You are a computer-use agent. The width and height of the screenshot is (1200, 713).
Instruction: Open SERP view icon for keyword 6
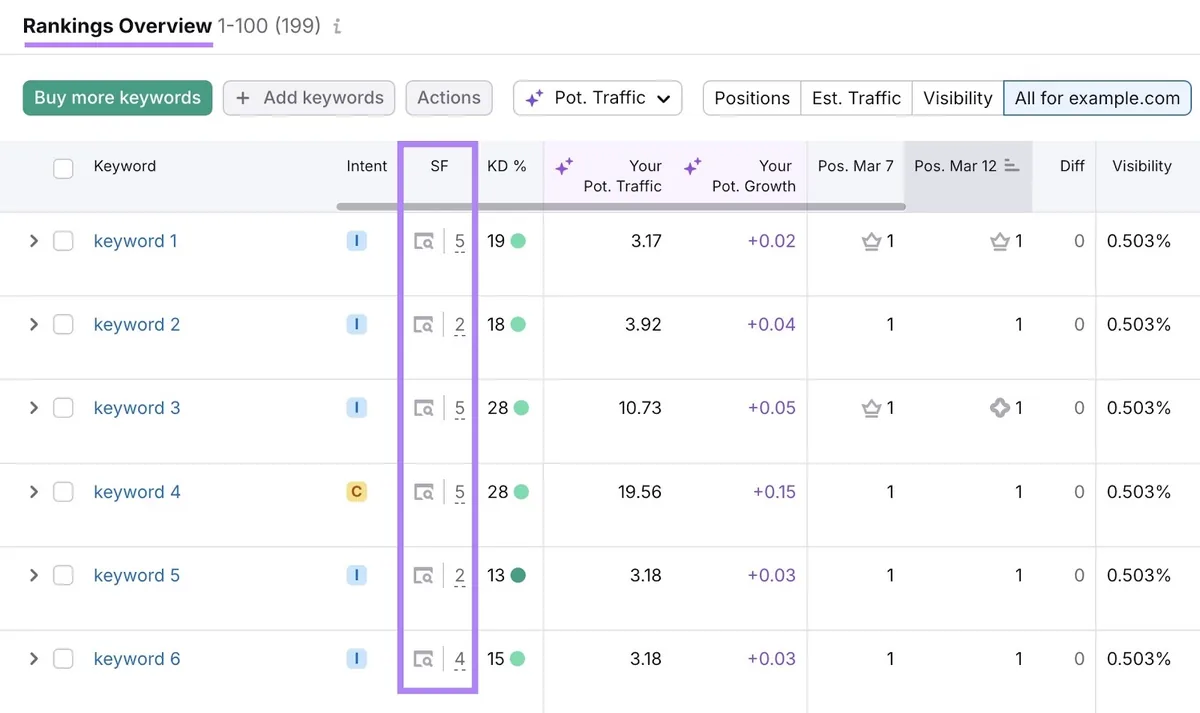(424, 659)
